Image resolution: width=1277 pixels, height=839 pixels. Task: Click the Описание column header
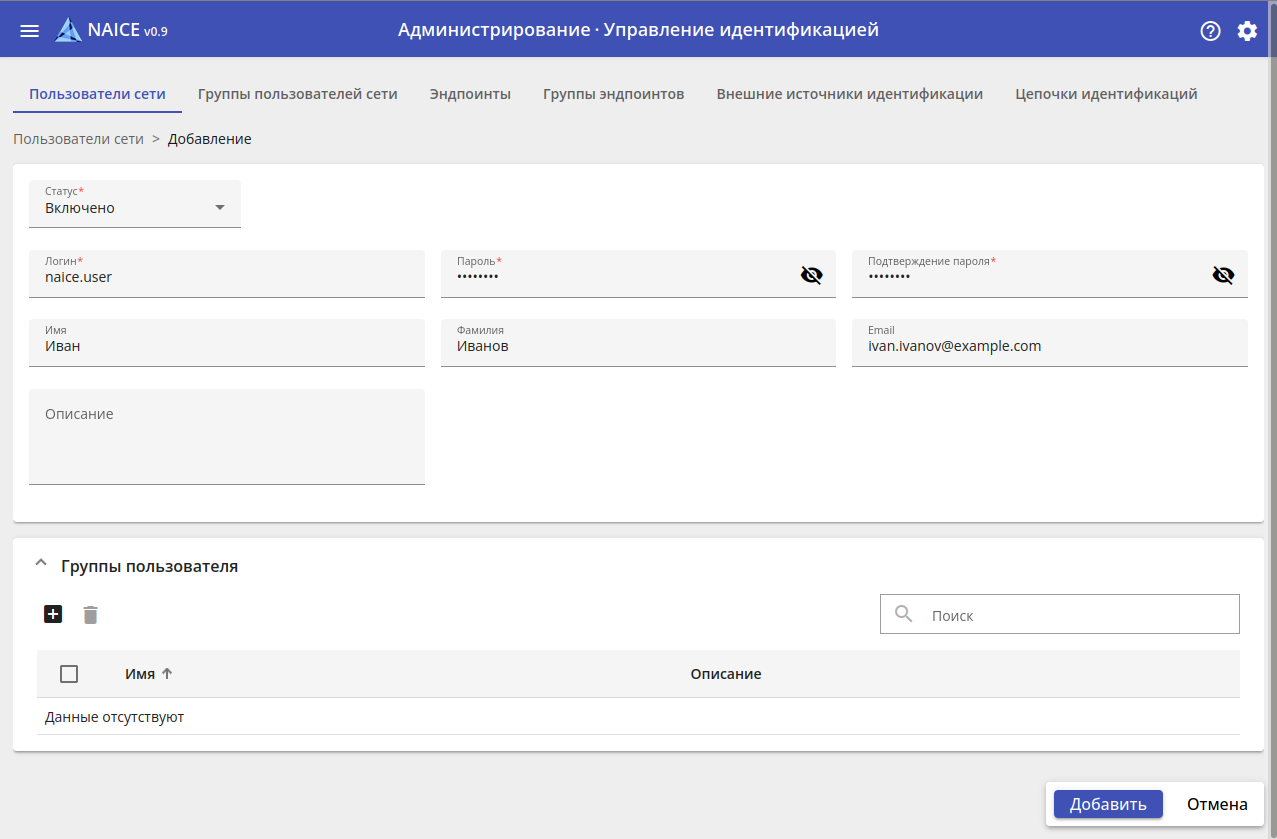pos(726,674)
